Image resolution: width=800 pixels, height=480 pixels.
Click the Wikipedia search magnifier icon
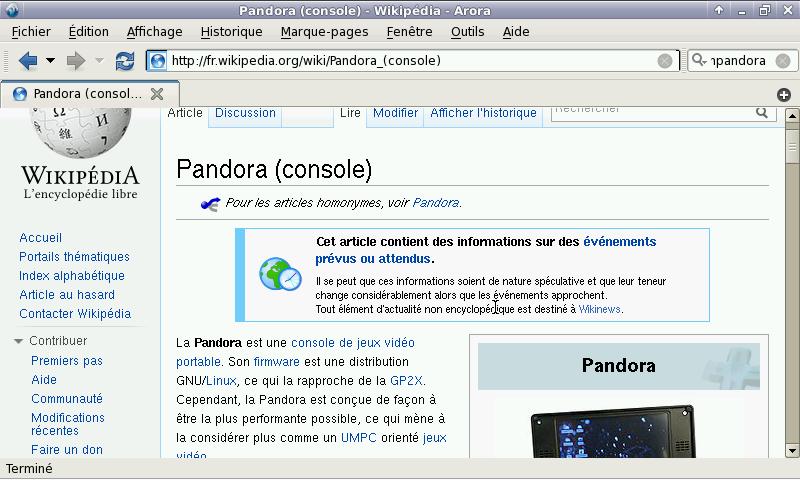coord(762,112)
